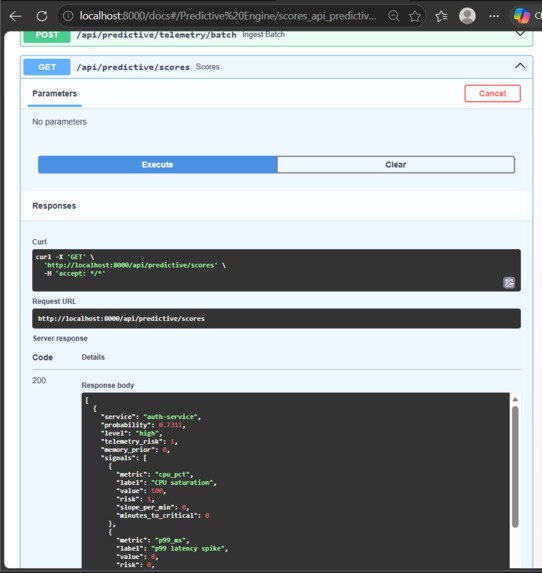
Task: Open the zoom magnifier icon in address bar
Action: [x=394, y=16]
